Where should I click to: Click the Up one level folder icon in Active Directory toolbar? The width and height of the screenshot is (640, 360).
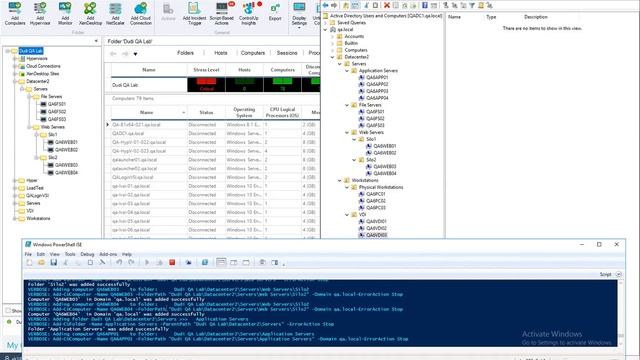click(345, 5)
